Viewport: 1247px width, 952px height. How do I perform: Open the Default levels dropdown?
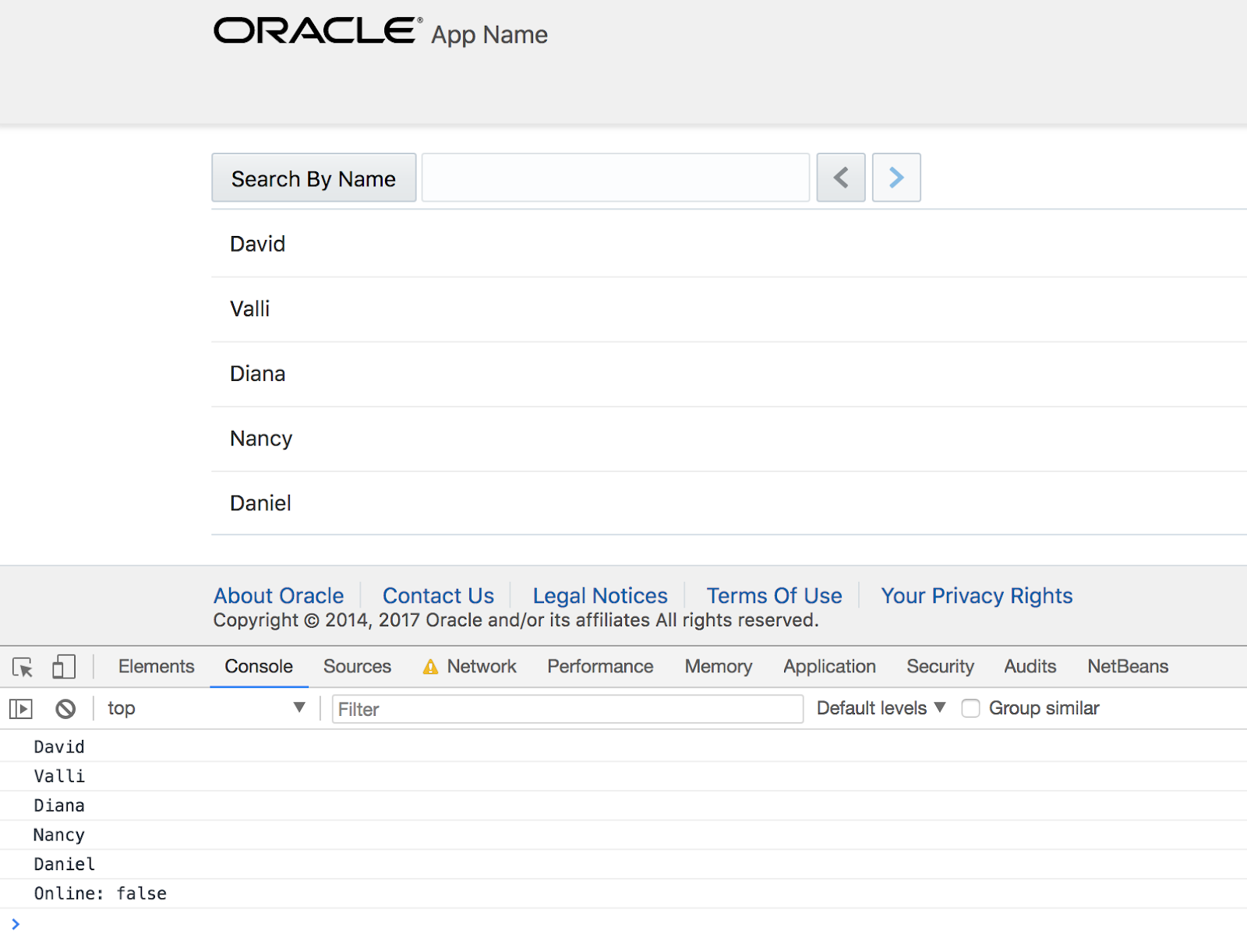(x=879, y=708)
